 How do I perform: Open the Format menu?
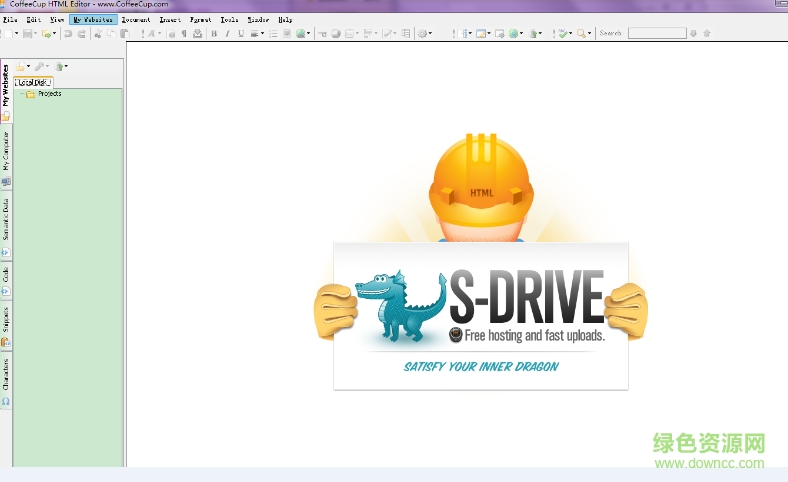click(200, 19)
